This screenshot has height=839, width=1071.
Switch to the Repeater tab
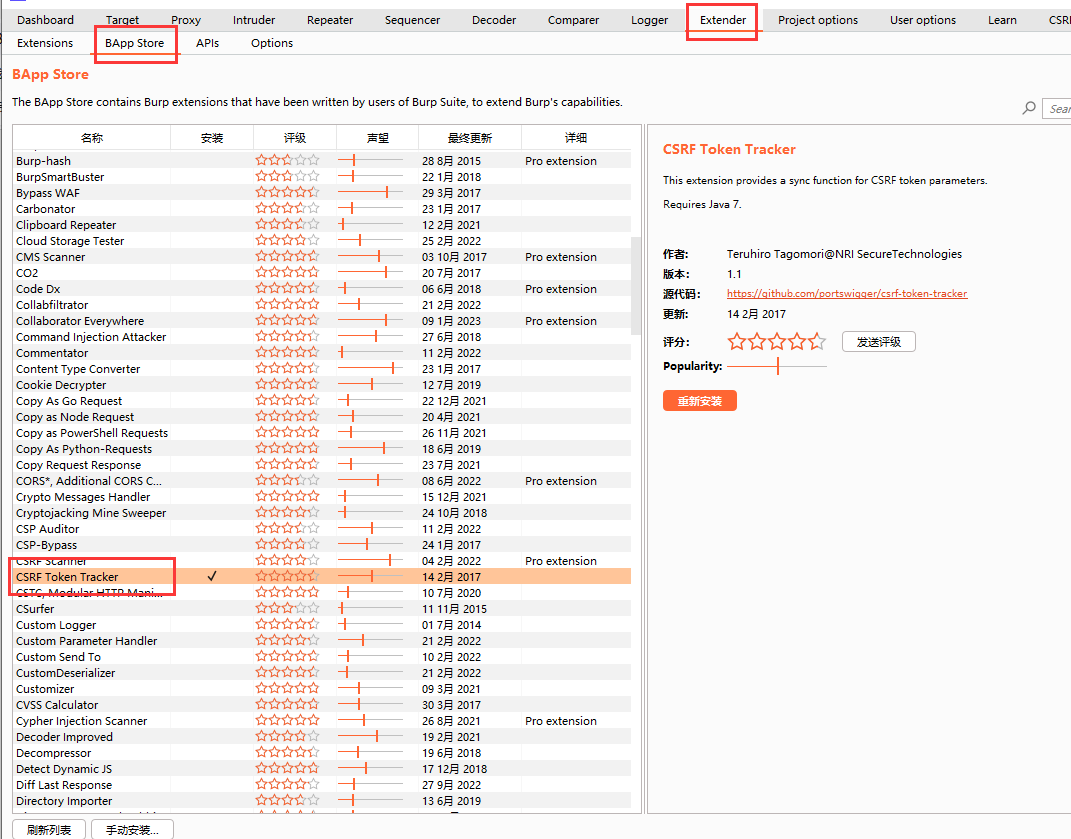tap(330, 20)
